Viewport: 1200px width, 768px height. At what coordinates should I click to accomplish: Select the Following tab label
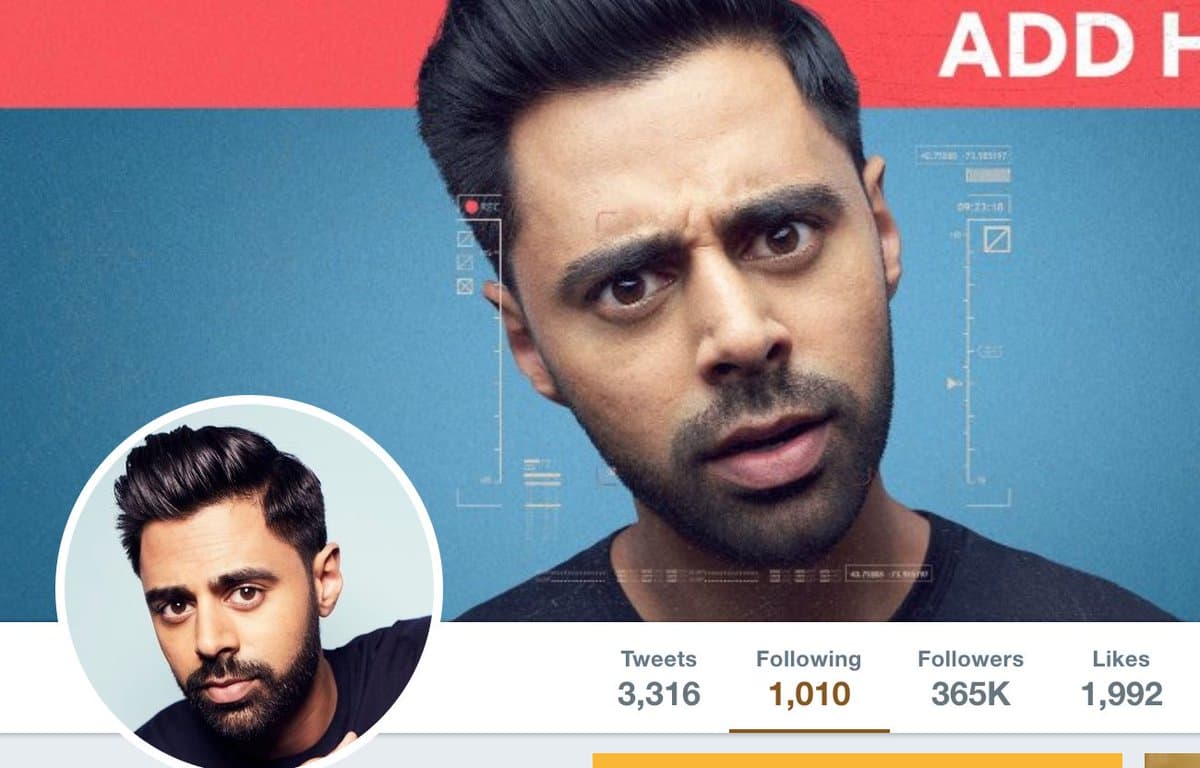tap(808, 659)
